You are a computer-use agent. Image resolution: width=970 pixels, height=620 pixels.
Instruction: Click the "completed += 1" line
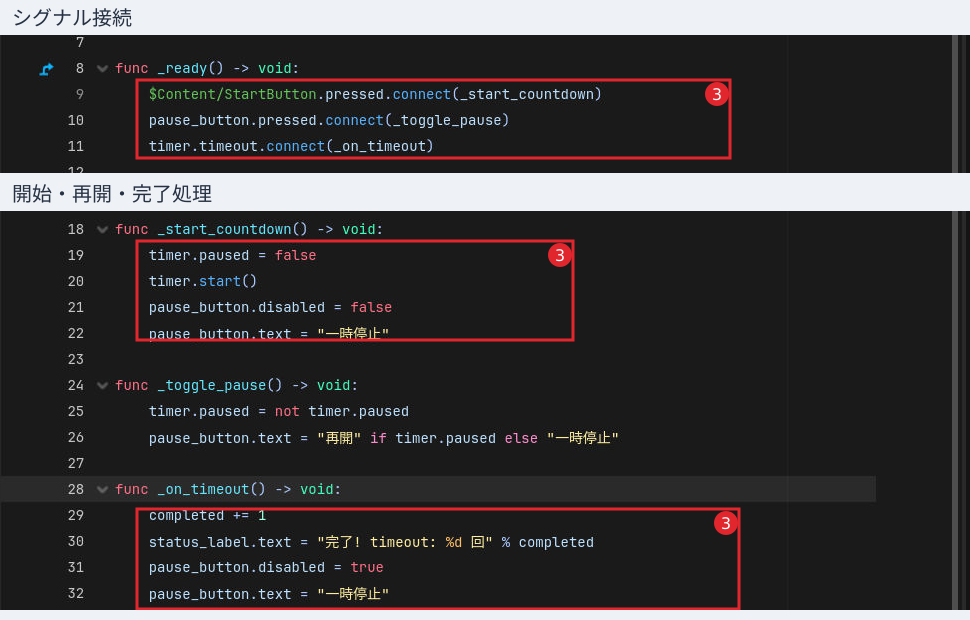[x=207, y=515]
